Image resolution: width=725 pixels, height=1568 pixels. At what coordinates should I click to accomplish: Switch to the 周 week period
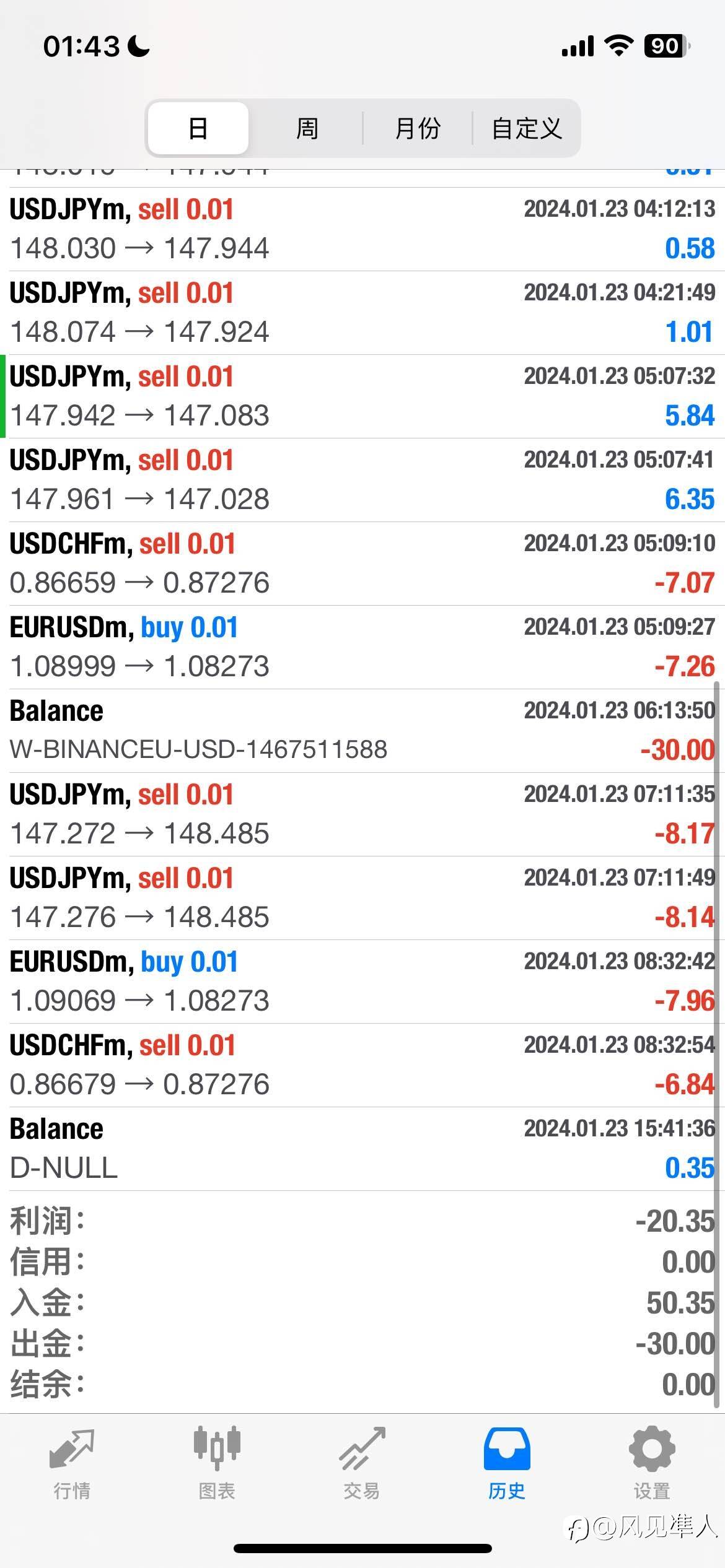pos(307,129)
